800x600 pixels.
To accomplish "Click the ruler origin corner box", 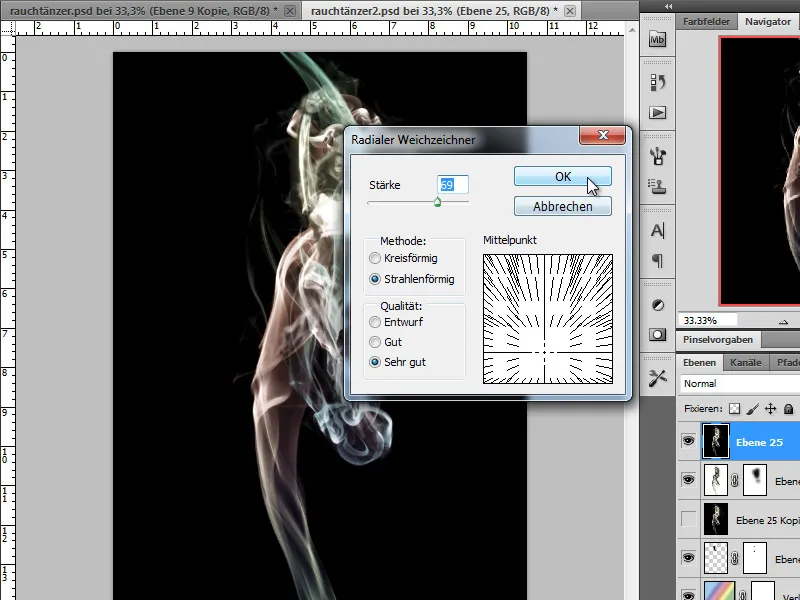I will click(8, 28).
